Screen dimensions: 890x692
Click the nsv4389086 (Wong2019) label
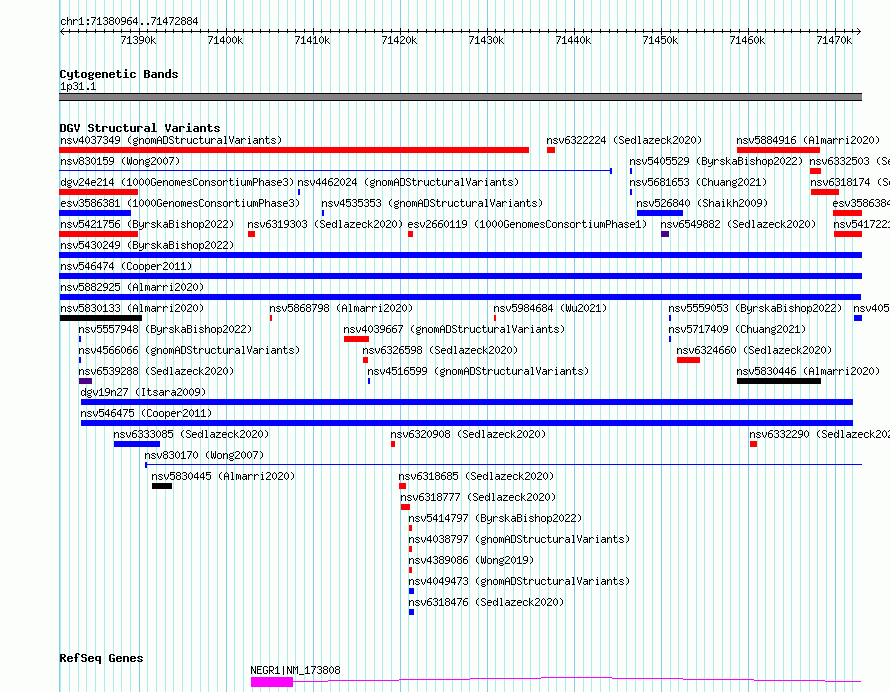471,560
